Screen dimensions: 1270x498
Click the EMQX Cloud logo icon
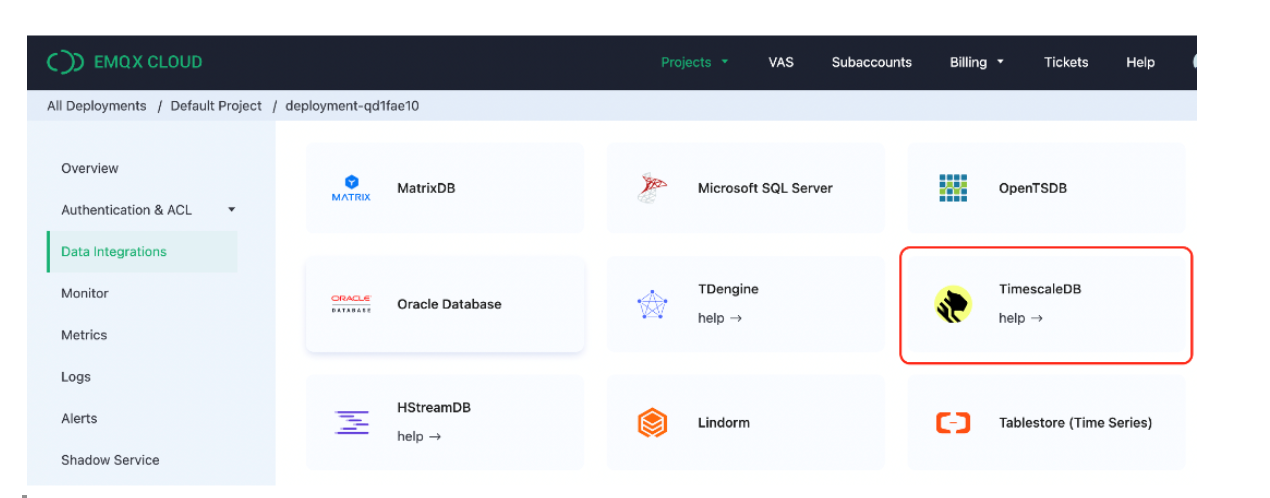tap(65, 62)
